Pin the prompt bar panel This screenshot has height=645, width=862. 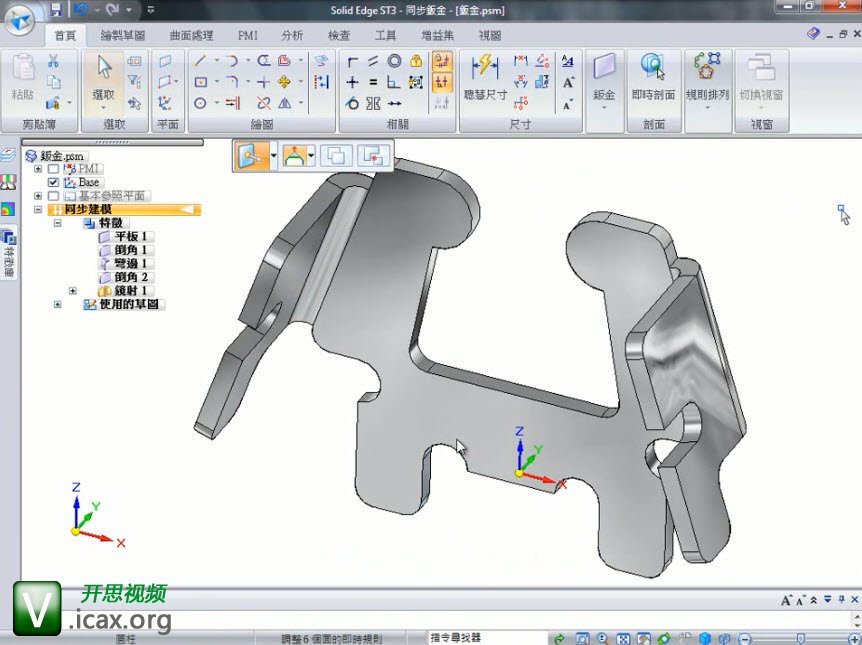(841, 599)
